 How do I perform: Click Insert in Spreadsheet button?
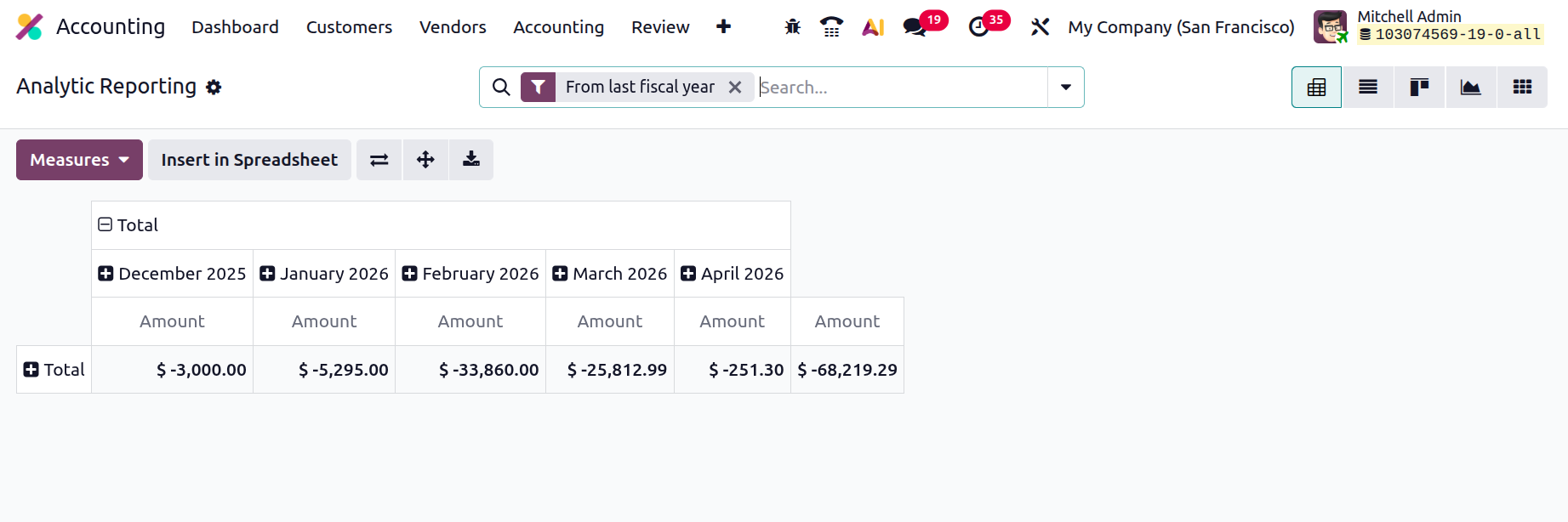point(249,160)
